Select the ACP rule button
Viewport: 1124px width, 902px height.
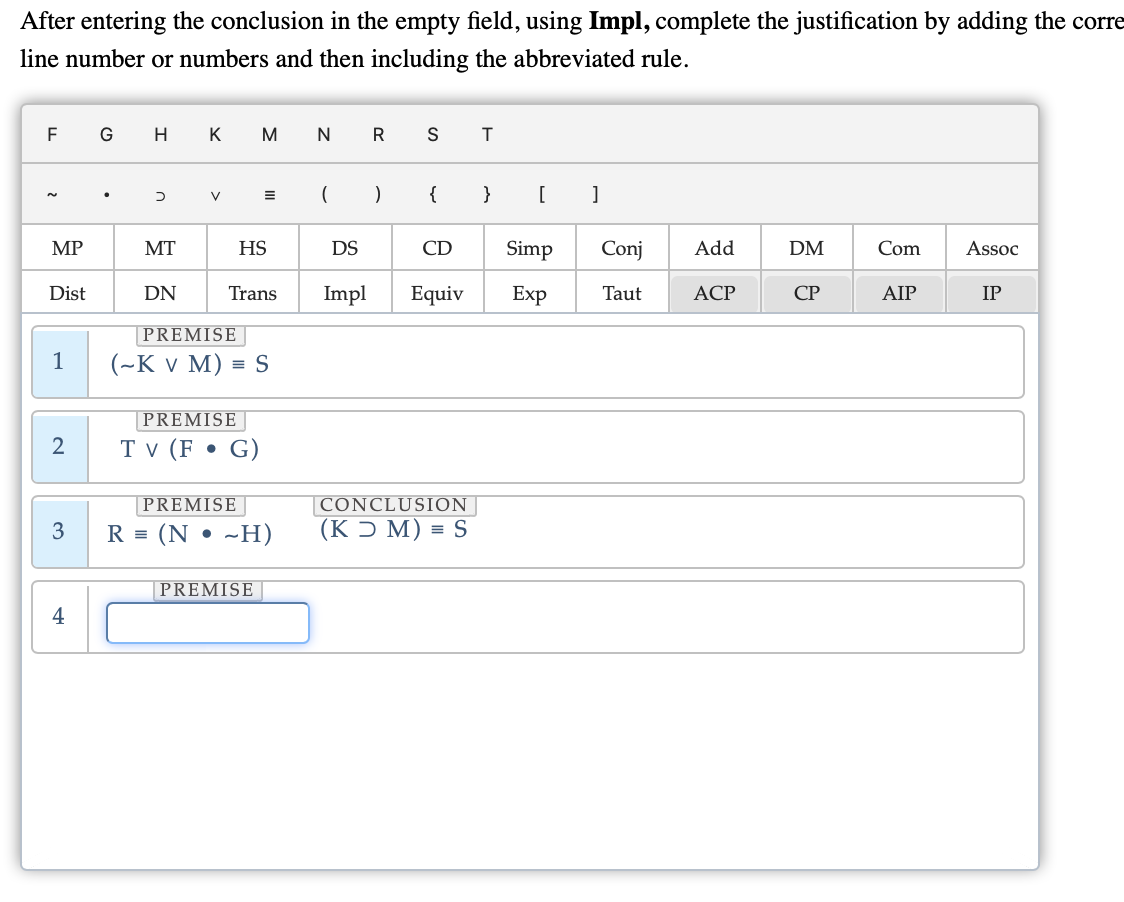click(x=714, y=292)
